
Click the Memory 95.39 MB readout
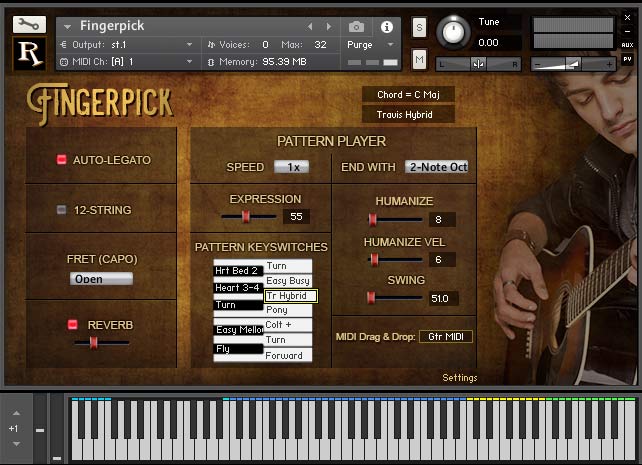(x=262, y=62)
